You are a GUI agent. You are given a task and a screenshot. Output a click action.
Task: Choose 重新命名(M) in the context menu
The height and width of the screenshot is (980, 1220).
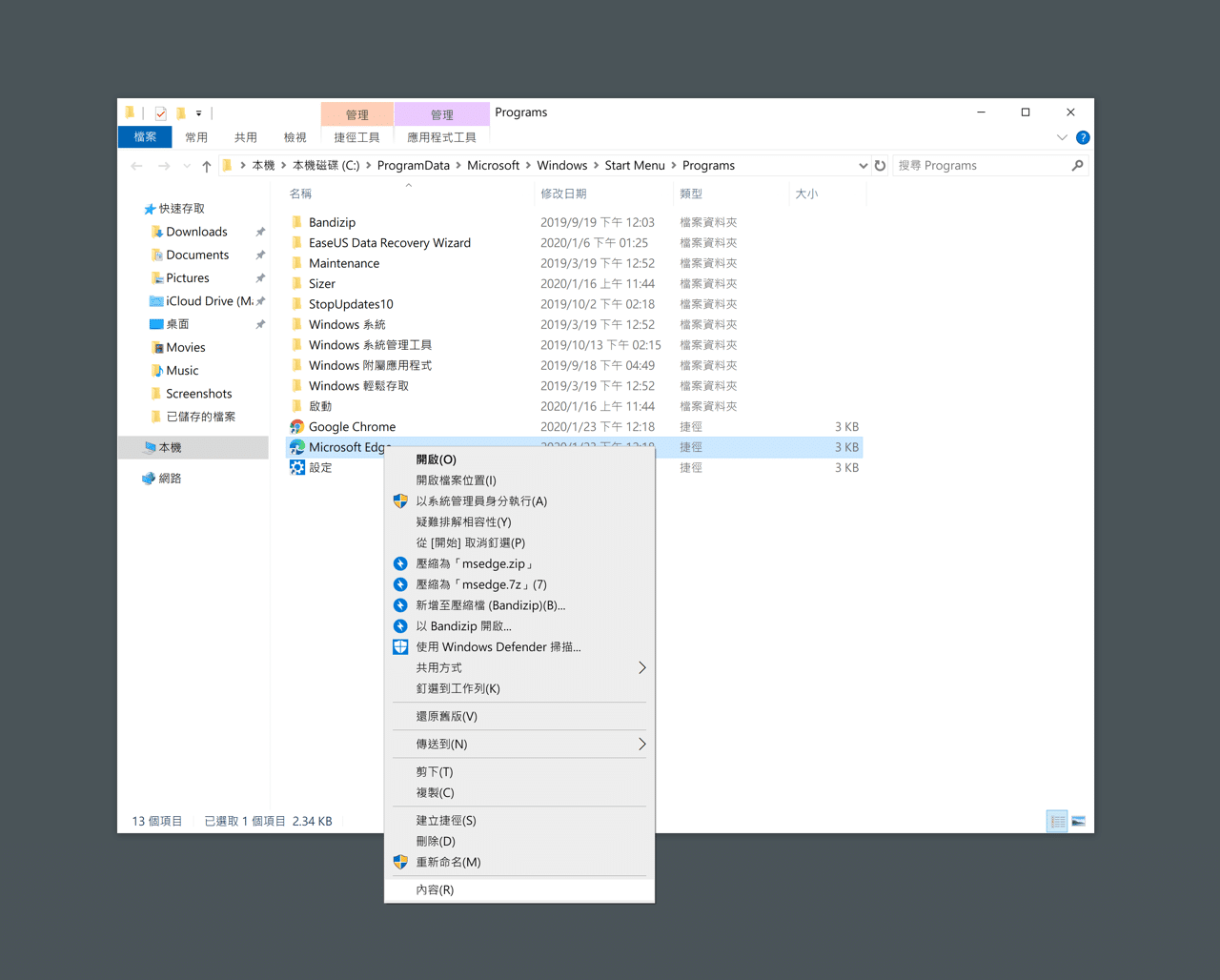[519, 863]
